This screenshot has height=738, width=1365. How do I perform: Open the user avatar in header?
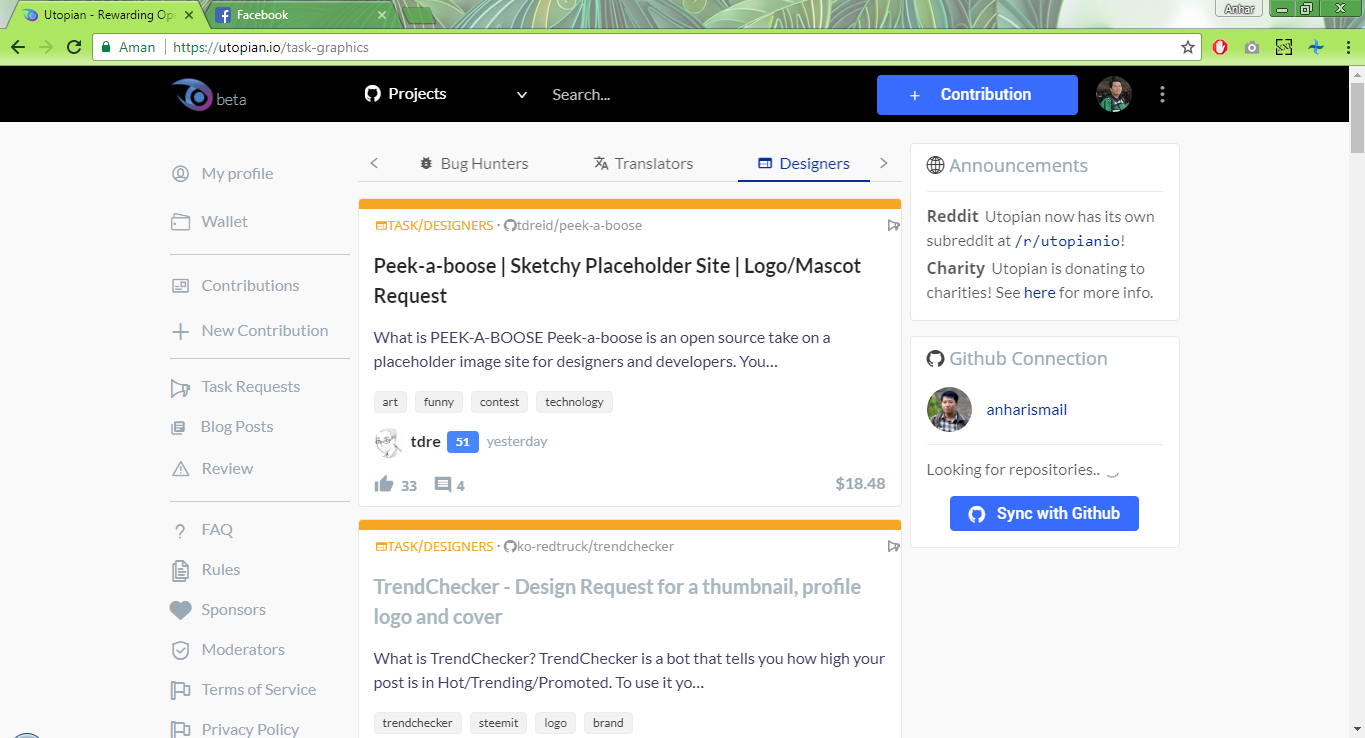point(1114,94)
